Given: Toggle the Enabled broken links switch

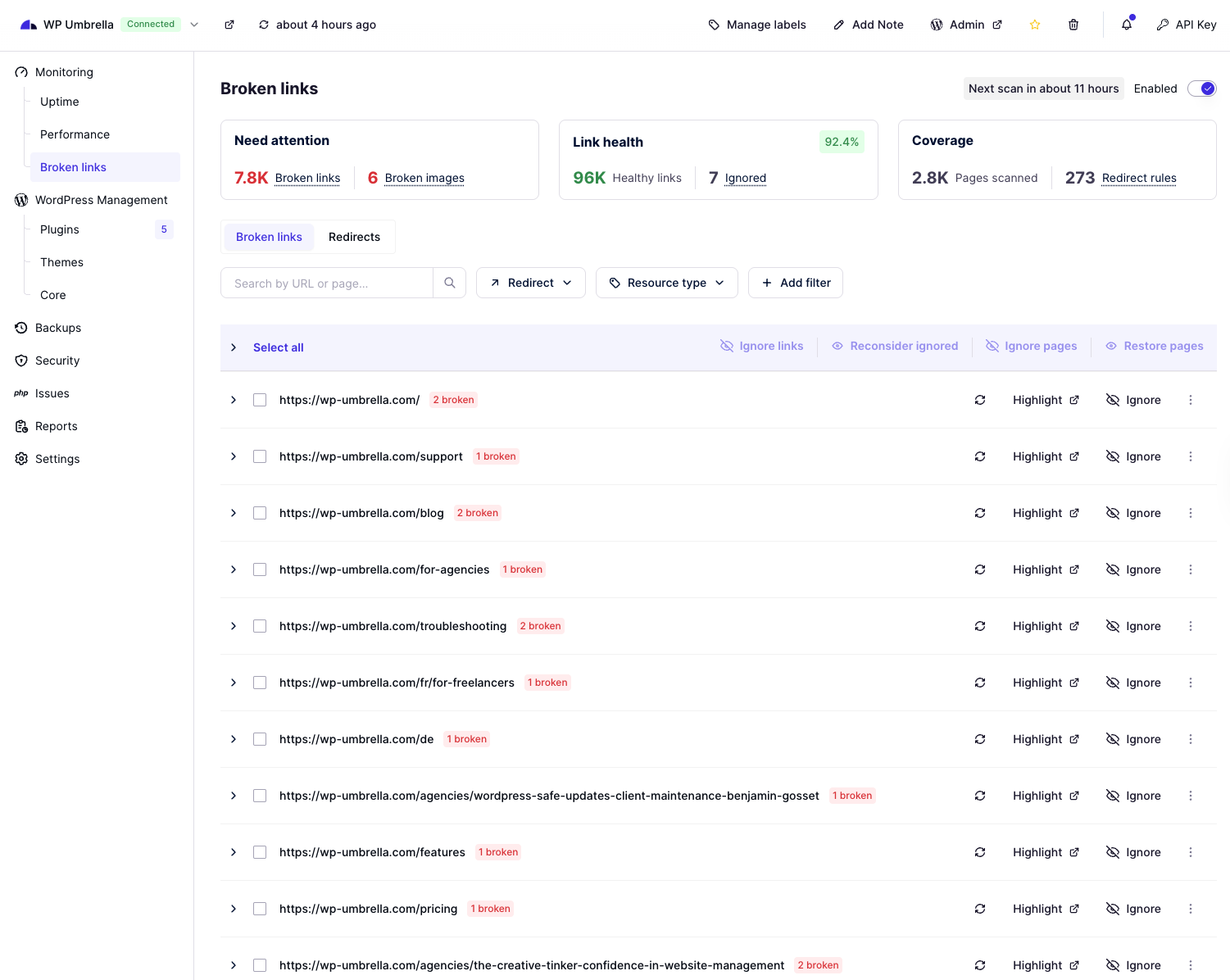Looking at the screenshot, I should coord(1202,88).
